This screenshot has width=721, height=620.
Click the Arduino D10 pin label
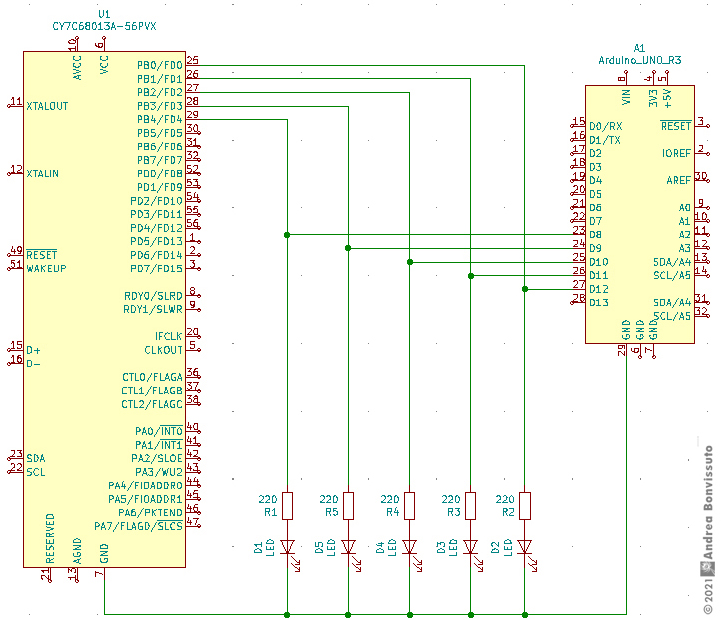pos(599,262)
